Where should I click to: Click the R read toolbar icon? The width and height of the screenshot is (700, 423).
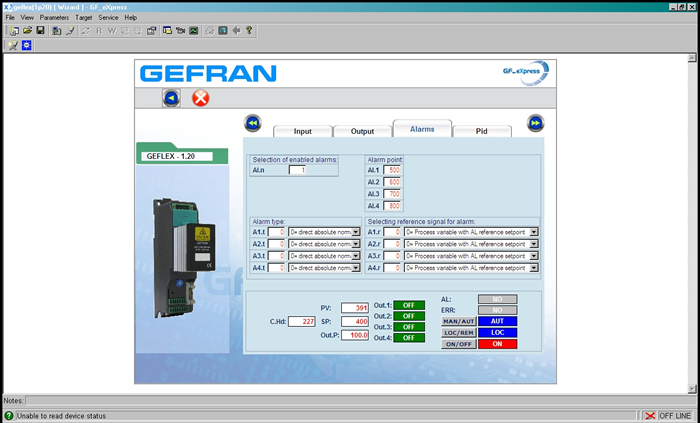point(99,31)
